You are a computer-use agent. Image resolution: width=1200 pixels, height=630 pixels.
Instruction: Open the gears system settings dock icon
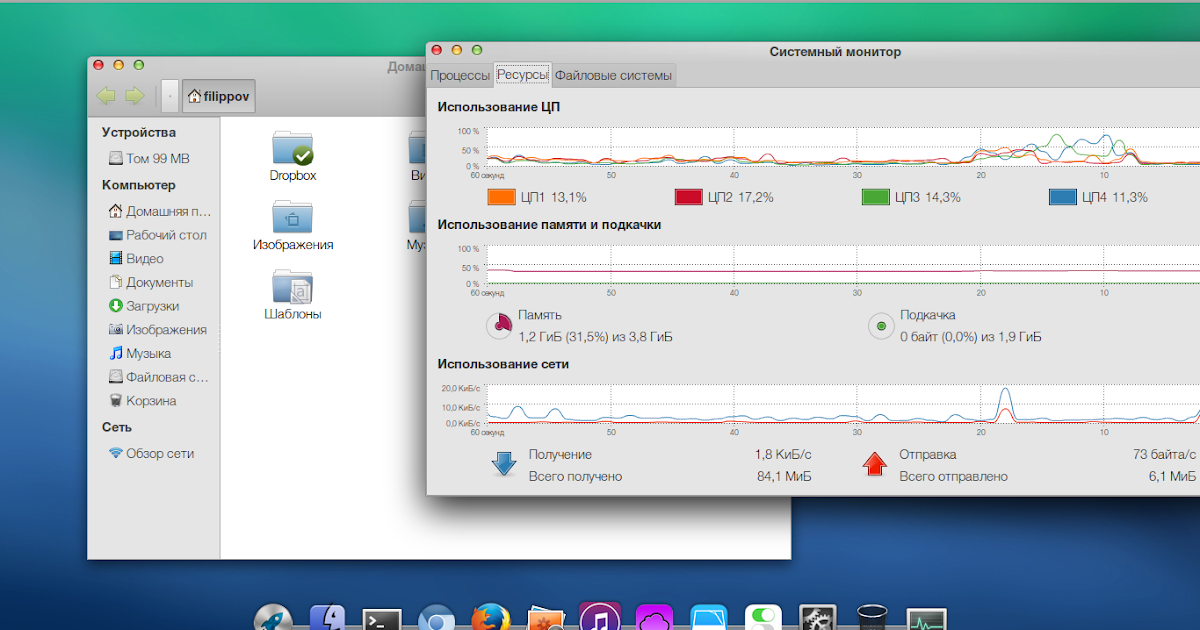point(818,618)
